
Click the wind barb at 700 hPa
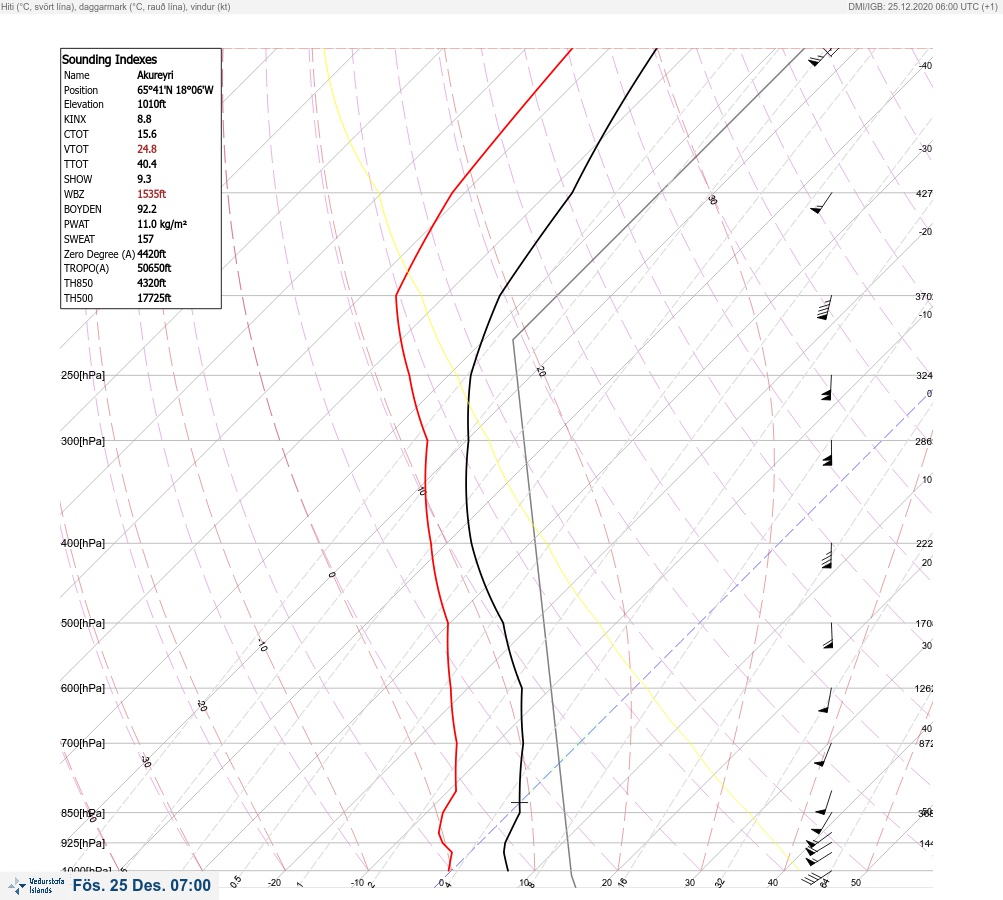823,755
